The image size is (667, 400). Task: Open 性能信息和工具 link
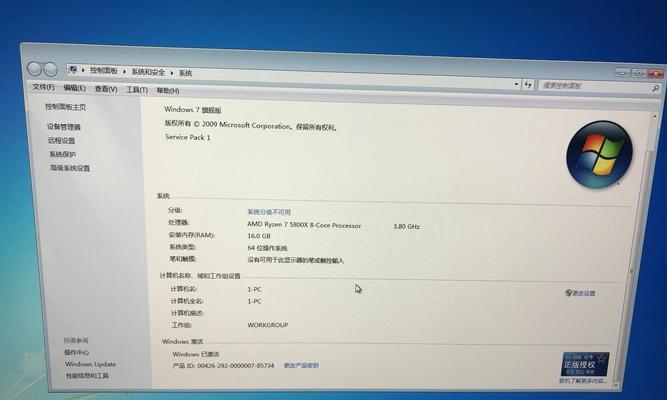pos(87,376)
